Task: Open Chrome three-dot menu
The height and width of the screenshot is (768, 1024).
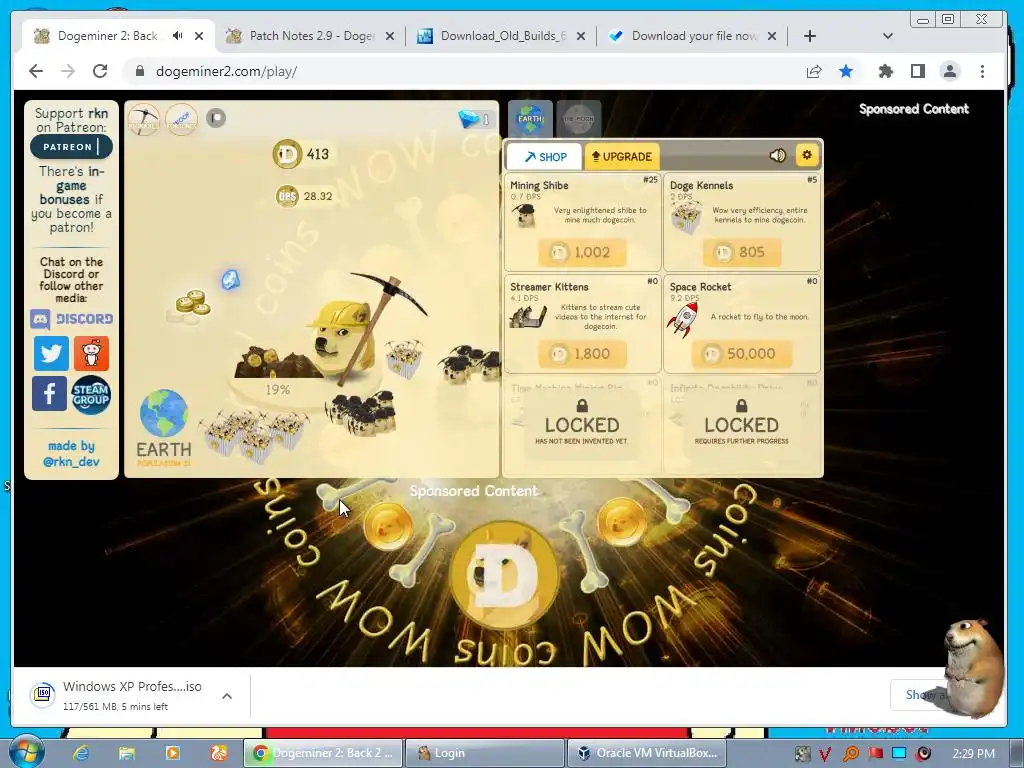Action: click(982, 71)
